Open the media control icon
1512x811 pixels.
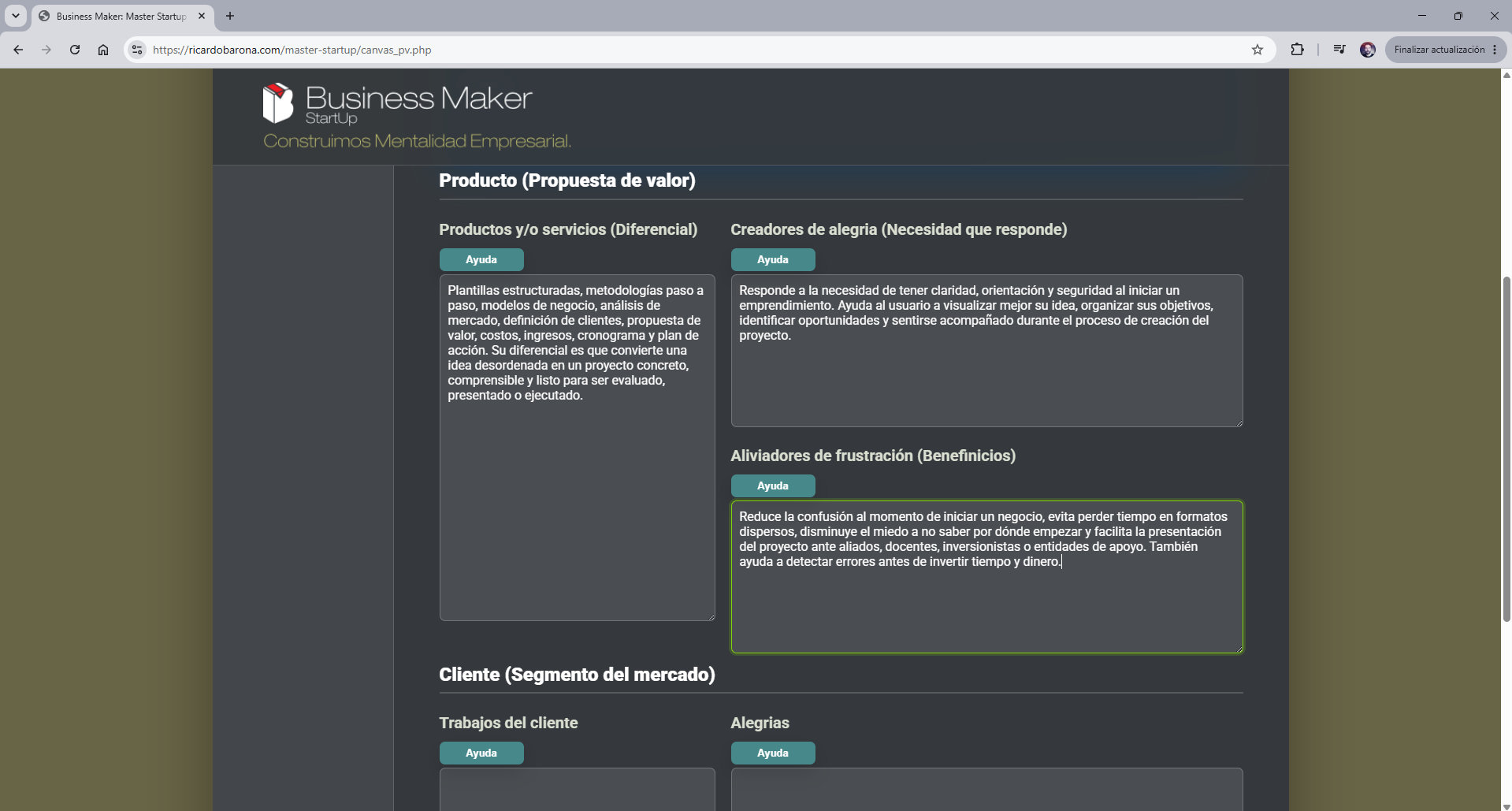click(1339, 50)
